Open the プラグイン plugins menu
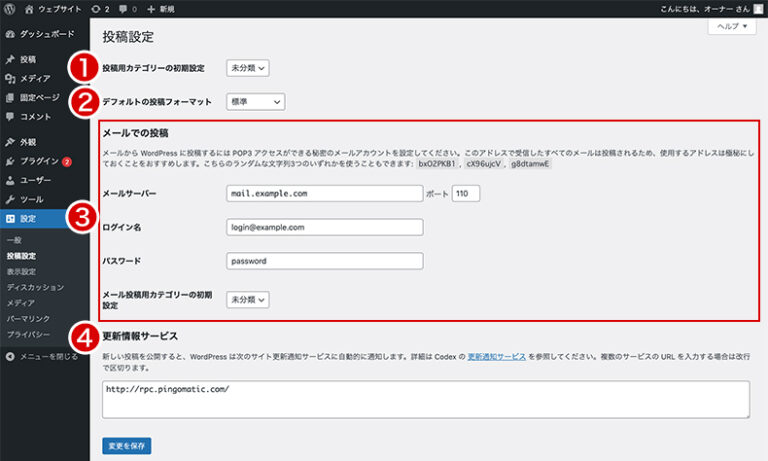This screenshot has height=461, width=768. (41, 161)
